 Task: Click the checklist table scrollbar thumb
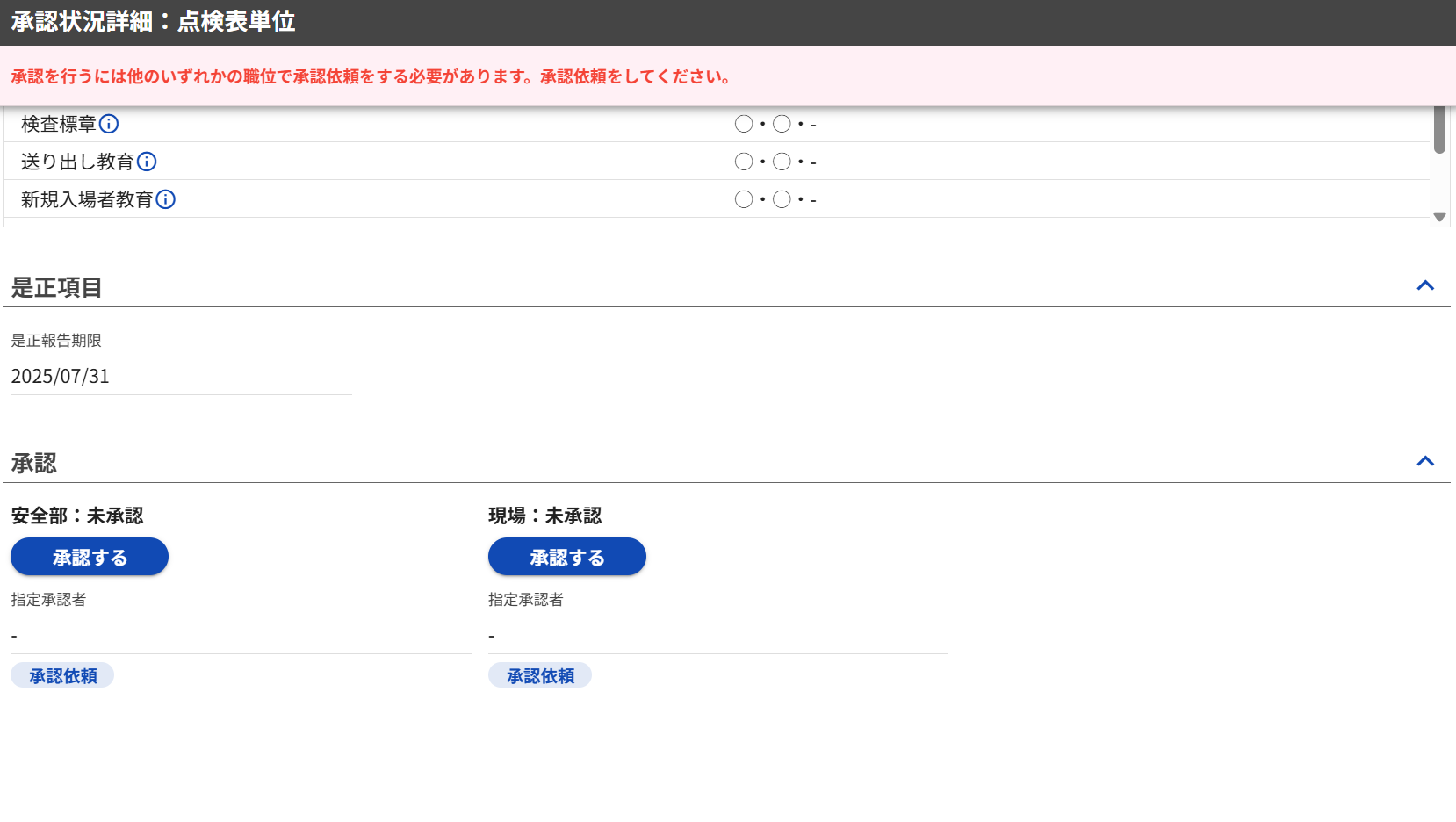(1439, 130)
